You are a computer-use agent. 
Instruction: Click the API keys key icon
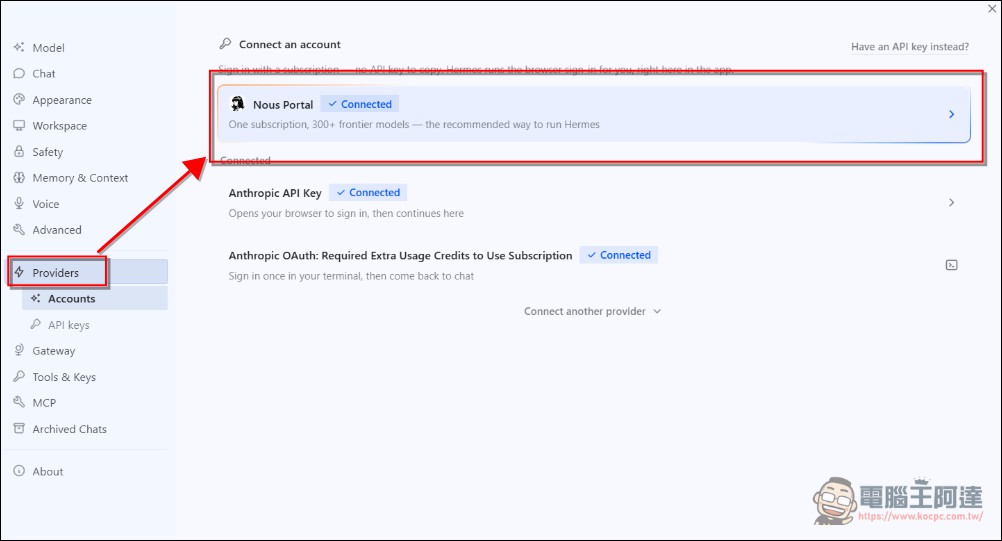coord(36,324)
